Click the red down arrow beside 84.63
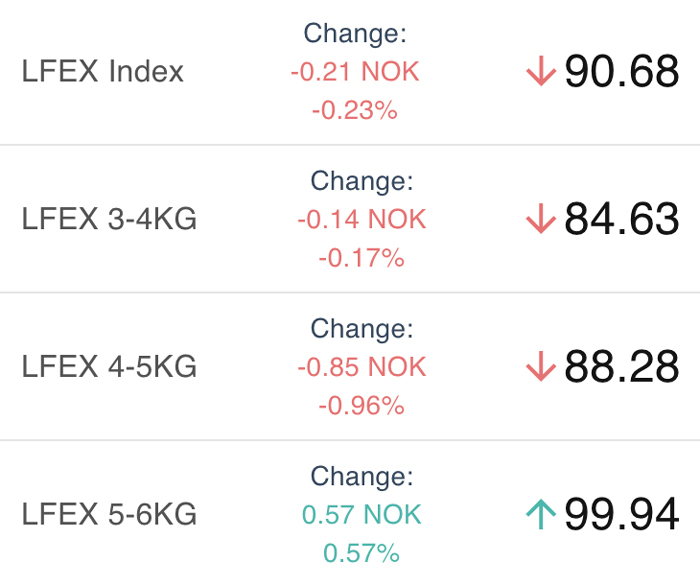The width and height of the screenshot is (700, 585). point(541,218)
